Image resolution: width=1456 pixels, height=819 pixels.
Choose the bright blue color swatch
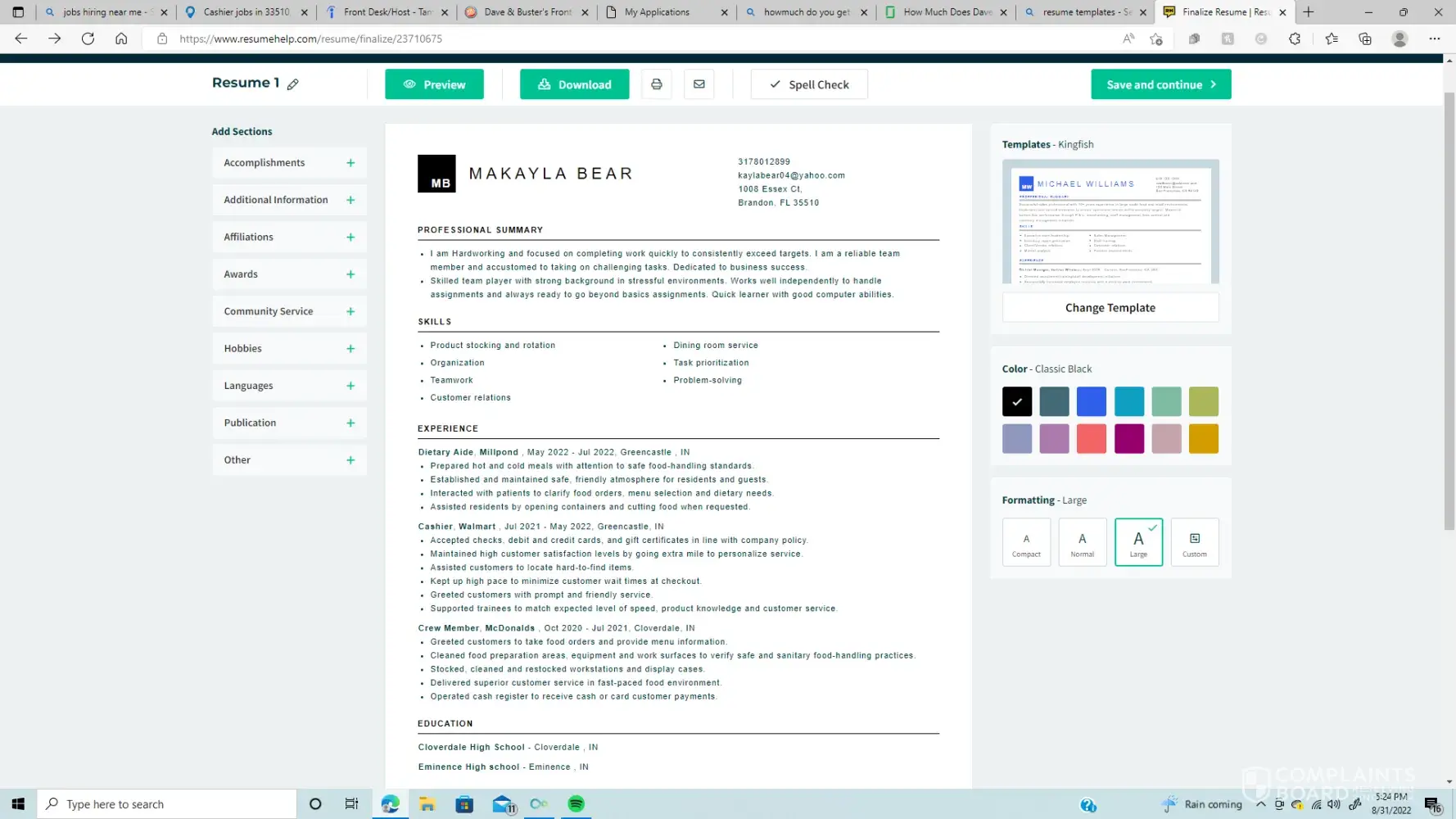(x=1092, y=401)
